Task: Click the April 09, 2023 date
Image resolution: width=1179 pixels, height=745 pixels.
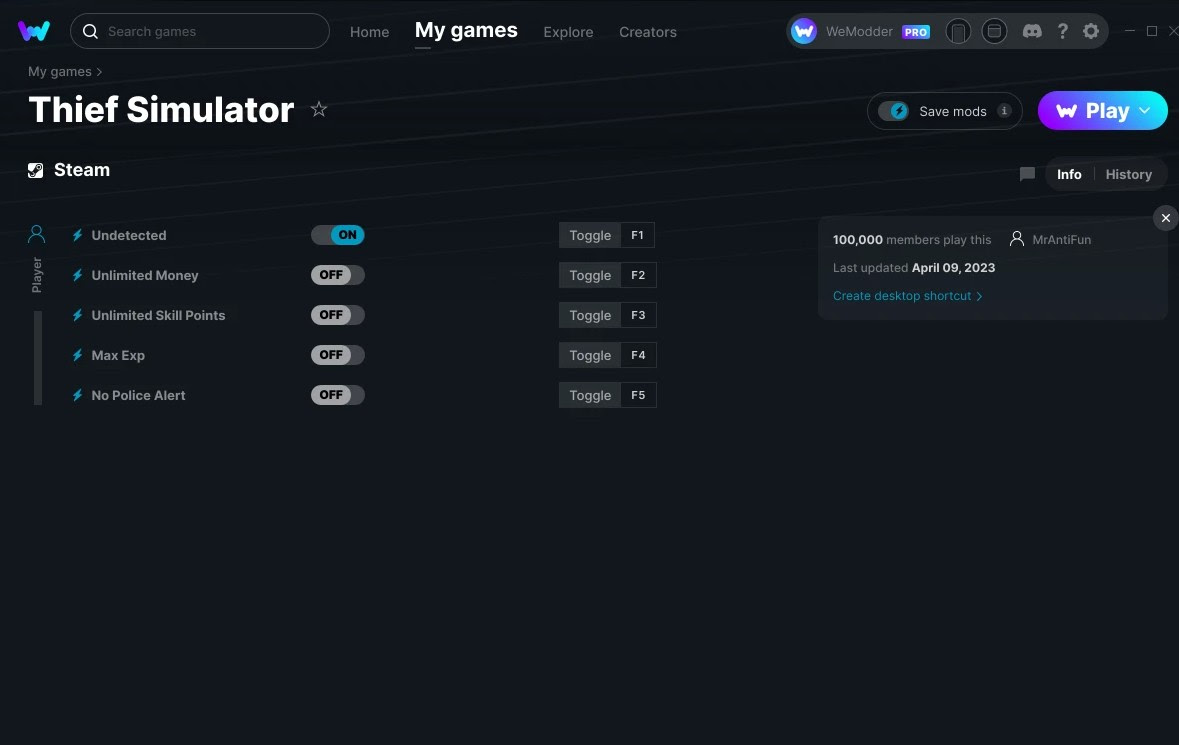Action: [x=953, y=267]
